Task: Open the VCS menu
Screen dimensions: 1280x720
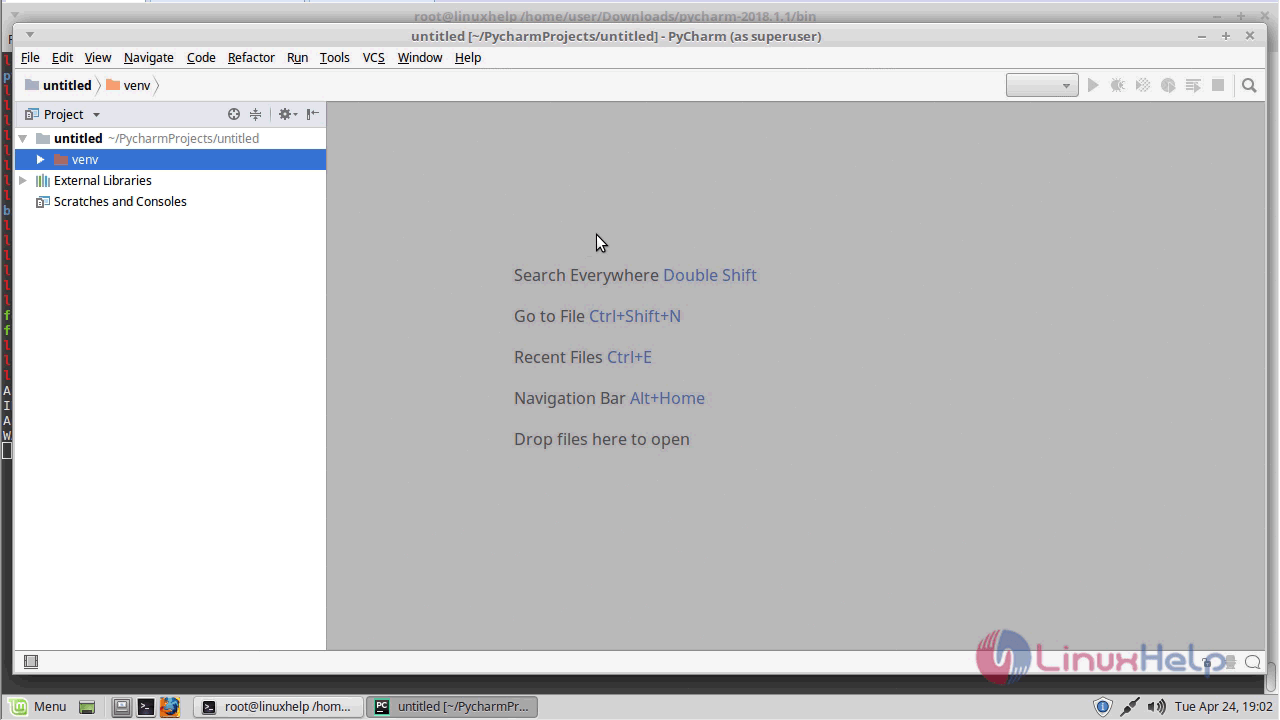Action: click(x=373, y=58)
